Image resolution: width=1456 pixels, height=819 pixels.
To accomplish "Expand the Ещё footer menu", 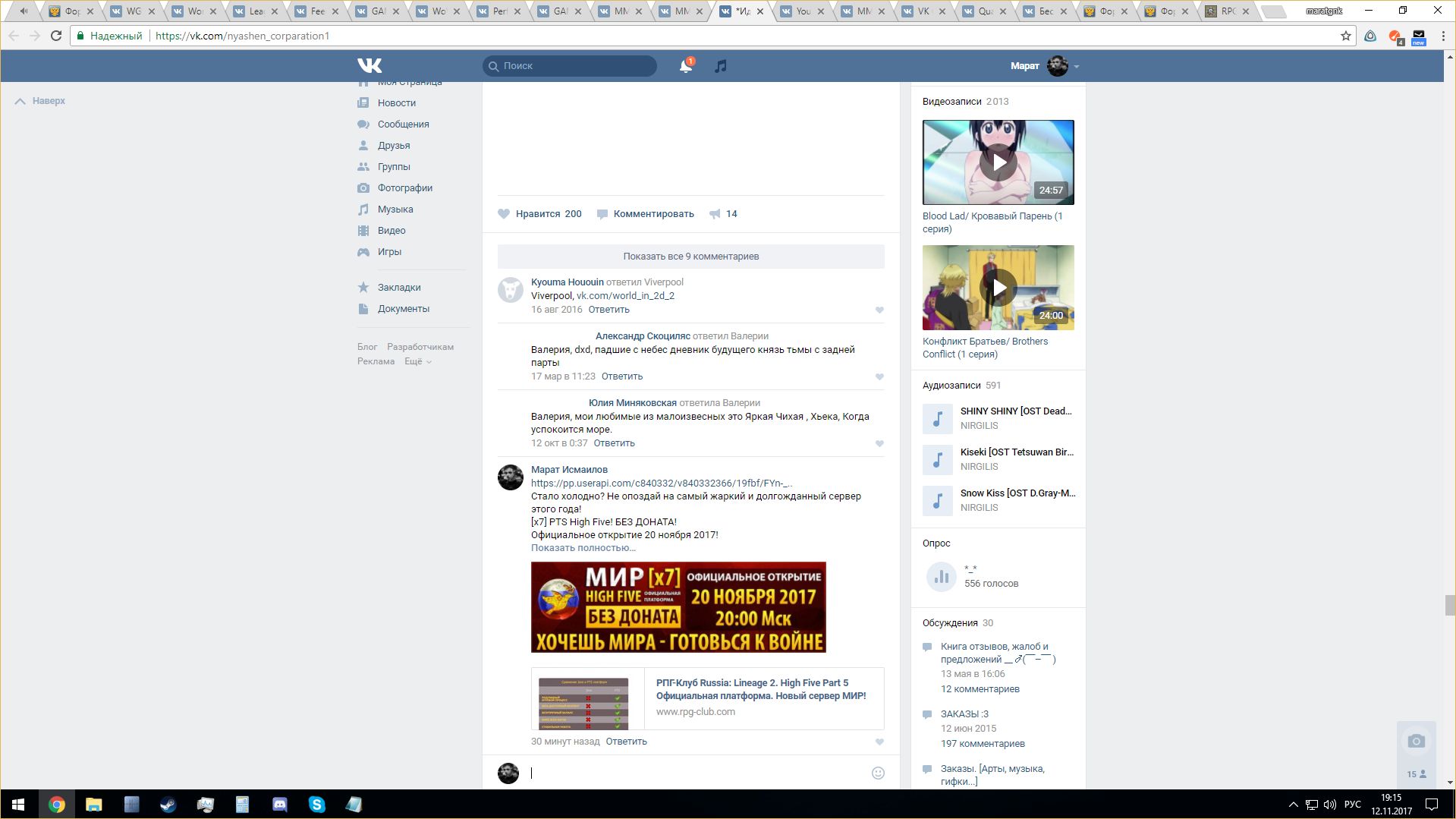I will coord(417,361).
